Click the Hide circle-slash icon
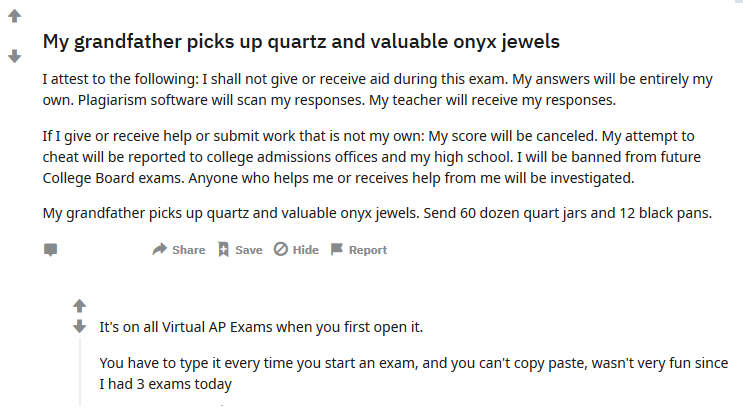 281,249
